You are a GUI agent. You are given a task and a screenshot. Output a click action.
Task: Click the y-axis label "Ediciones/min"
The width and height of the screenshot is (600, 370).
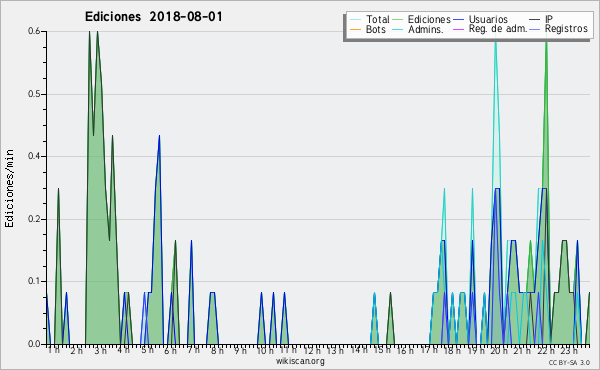9,189
